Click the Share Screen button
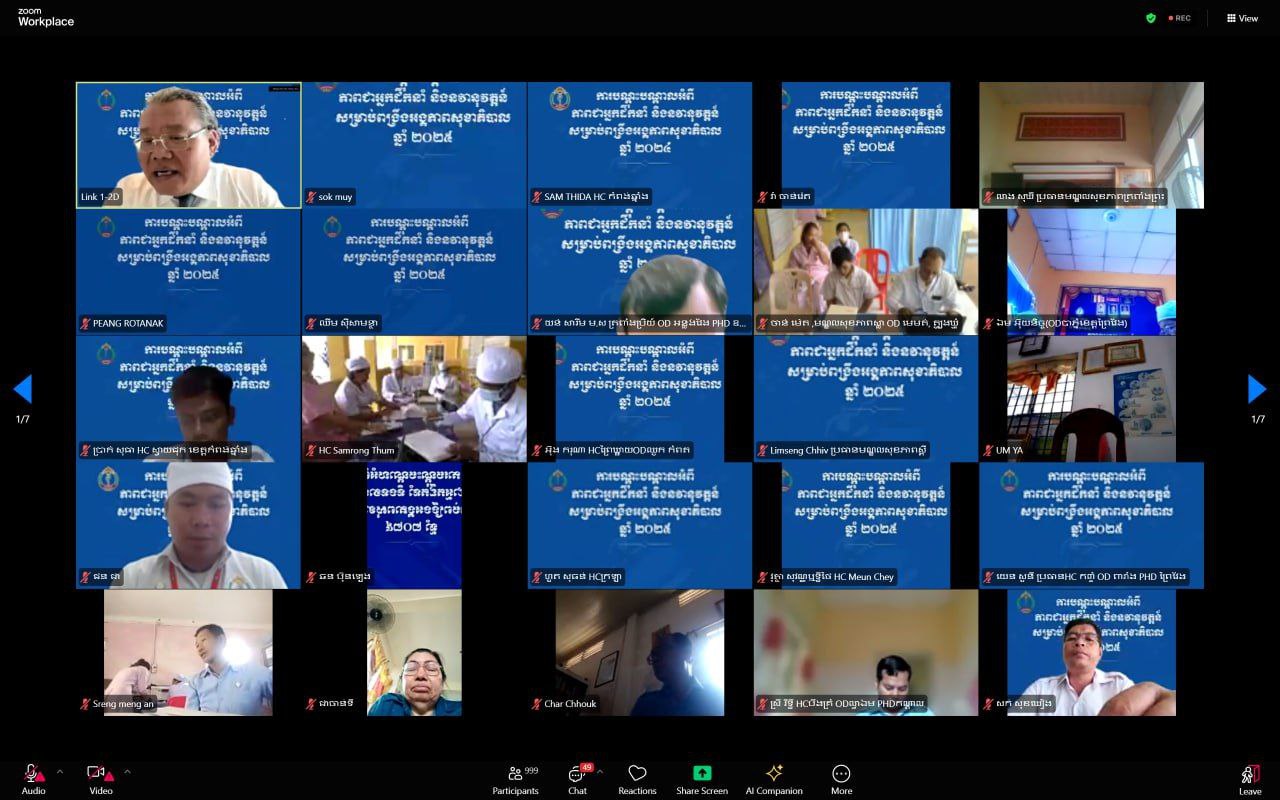The image size is (1280, 800). pyautogui.click(x=702, y=779)
